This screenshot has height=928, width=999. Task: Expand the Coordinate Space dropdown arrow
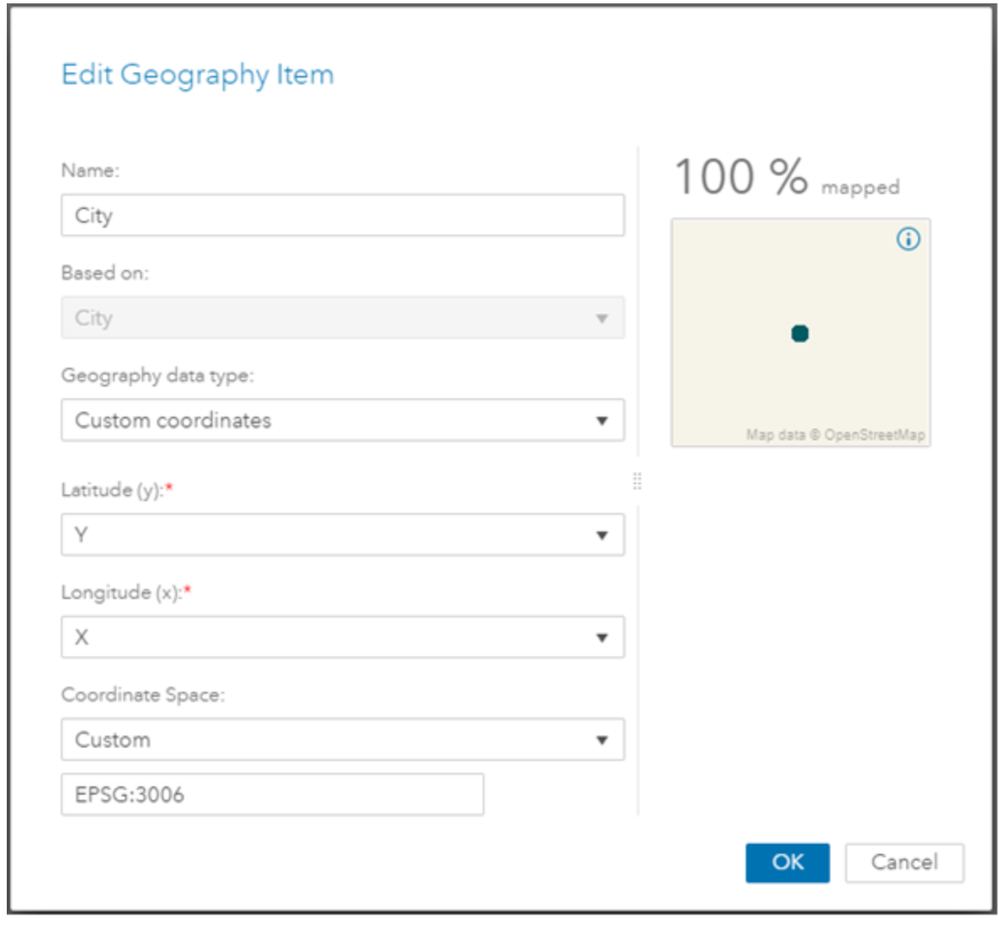pos(602,741)
